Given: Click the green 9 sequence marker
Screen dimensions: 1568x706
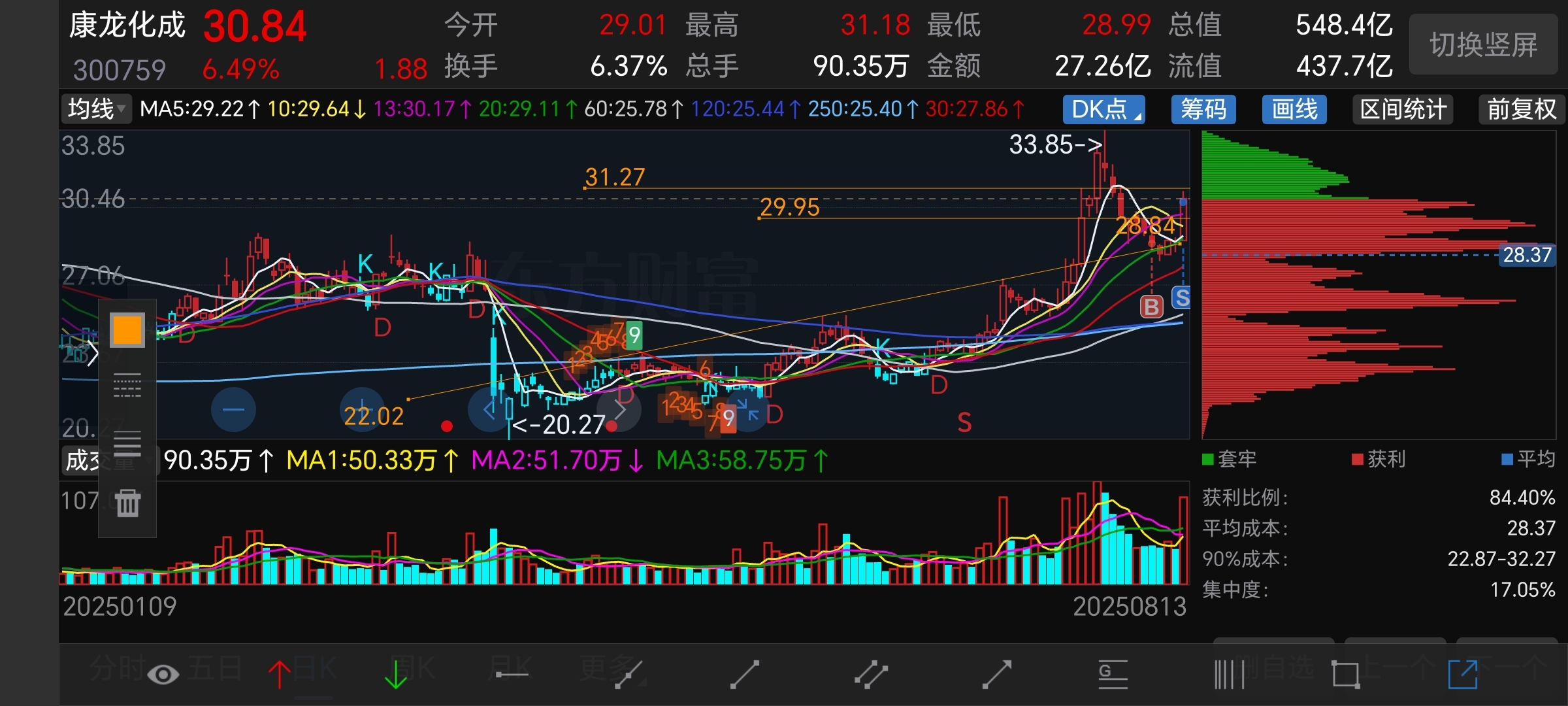Looking at the screenshot, I should coord(634,335).
